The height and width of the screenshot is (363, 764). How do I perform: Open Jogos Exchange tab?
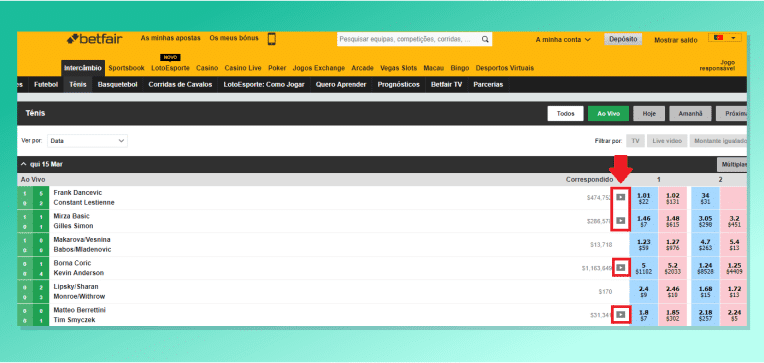[318, 68]
